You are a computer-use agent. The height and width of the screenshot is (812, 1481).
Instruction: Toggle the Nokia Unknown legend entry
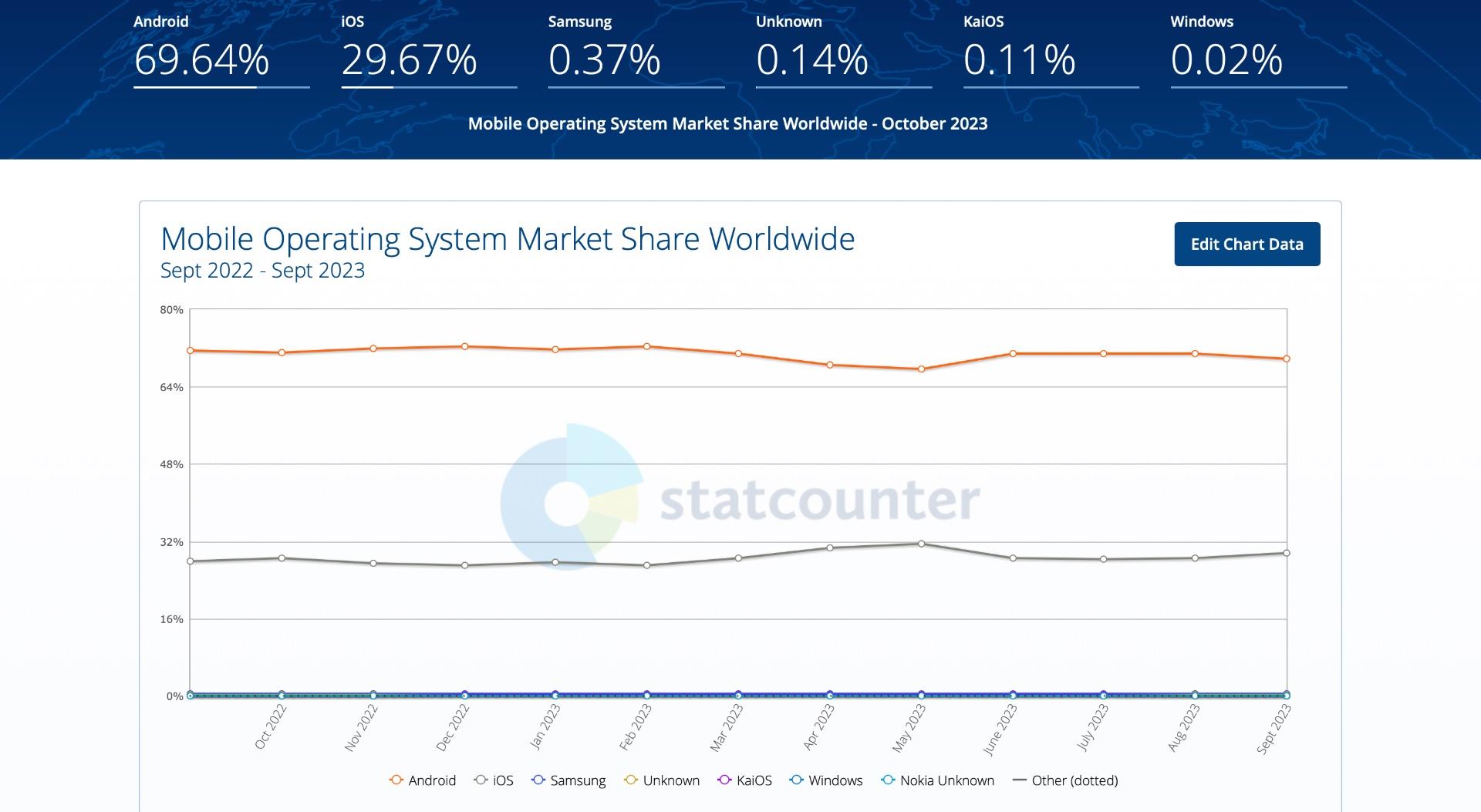coord(937,780)
